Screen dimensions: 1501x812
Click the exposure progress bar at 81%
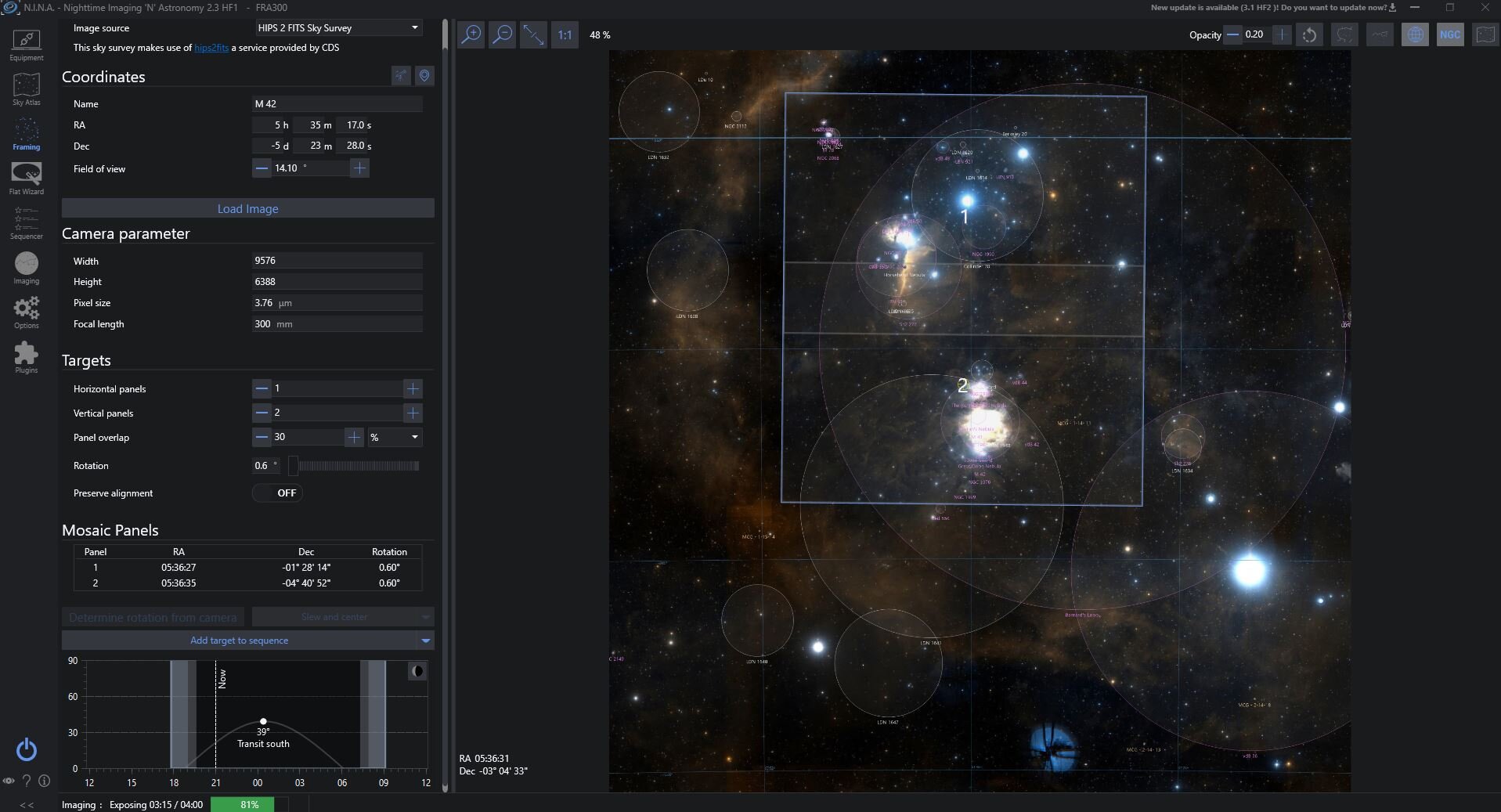pos(249,804)
